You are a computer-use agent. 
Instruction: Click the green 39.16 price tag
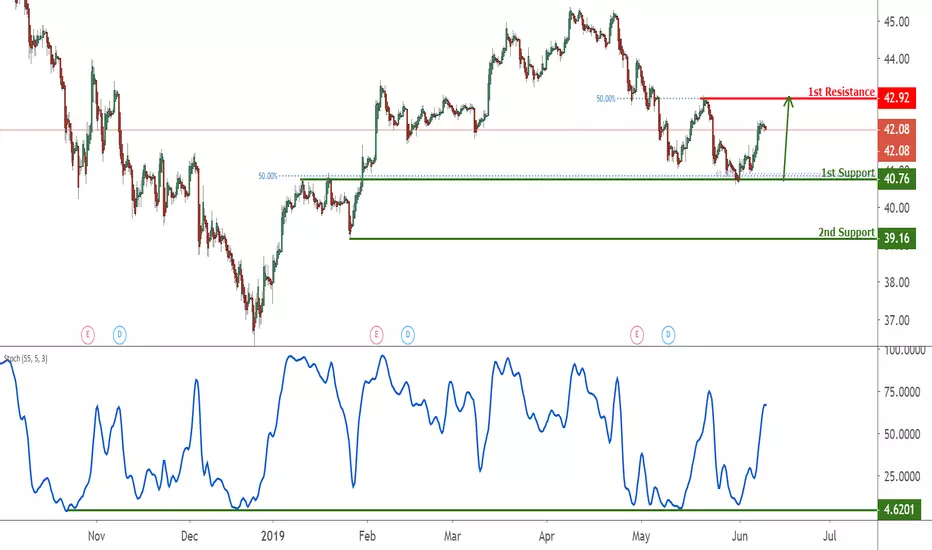tap(896, 238)
